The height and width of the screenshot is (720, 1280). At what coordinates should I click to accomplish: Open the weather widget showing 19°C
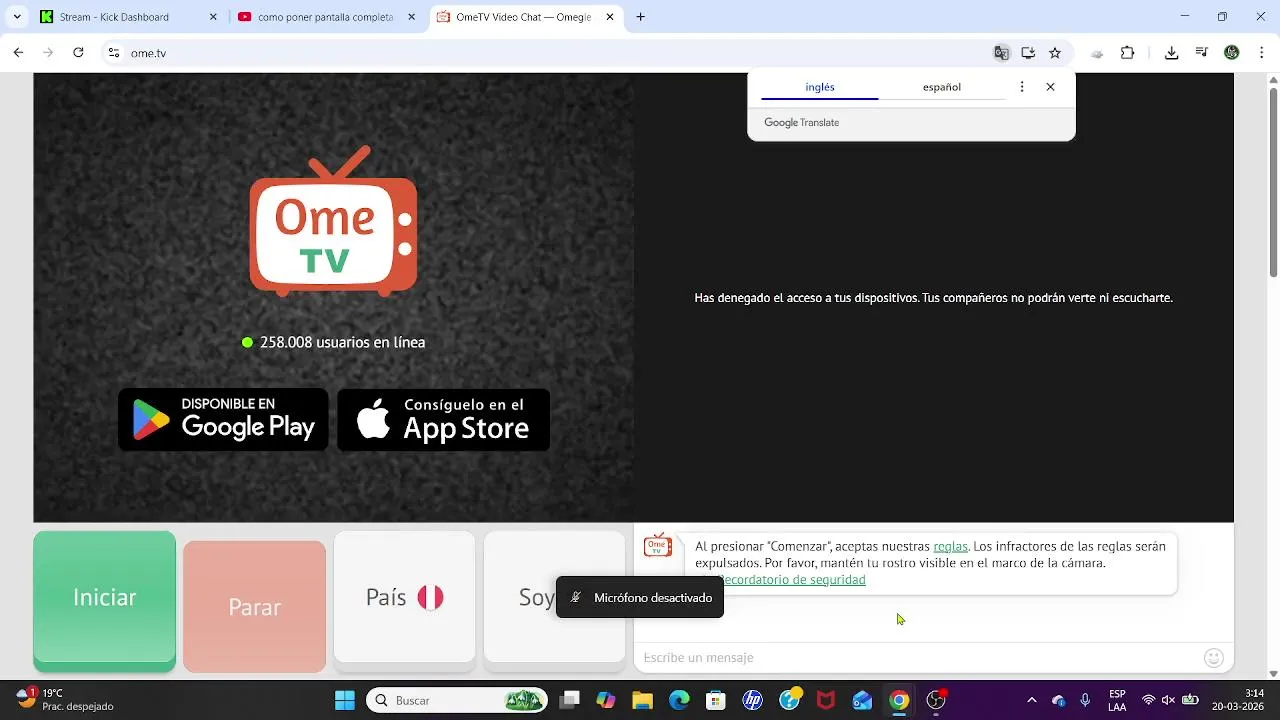point(66,699)
